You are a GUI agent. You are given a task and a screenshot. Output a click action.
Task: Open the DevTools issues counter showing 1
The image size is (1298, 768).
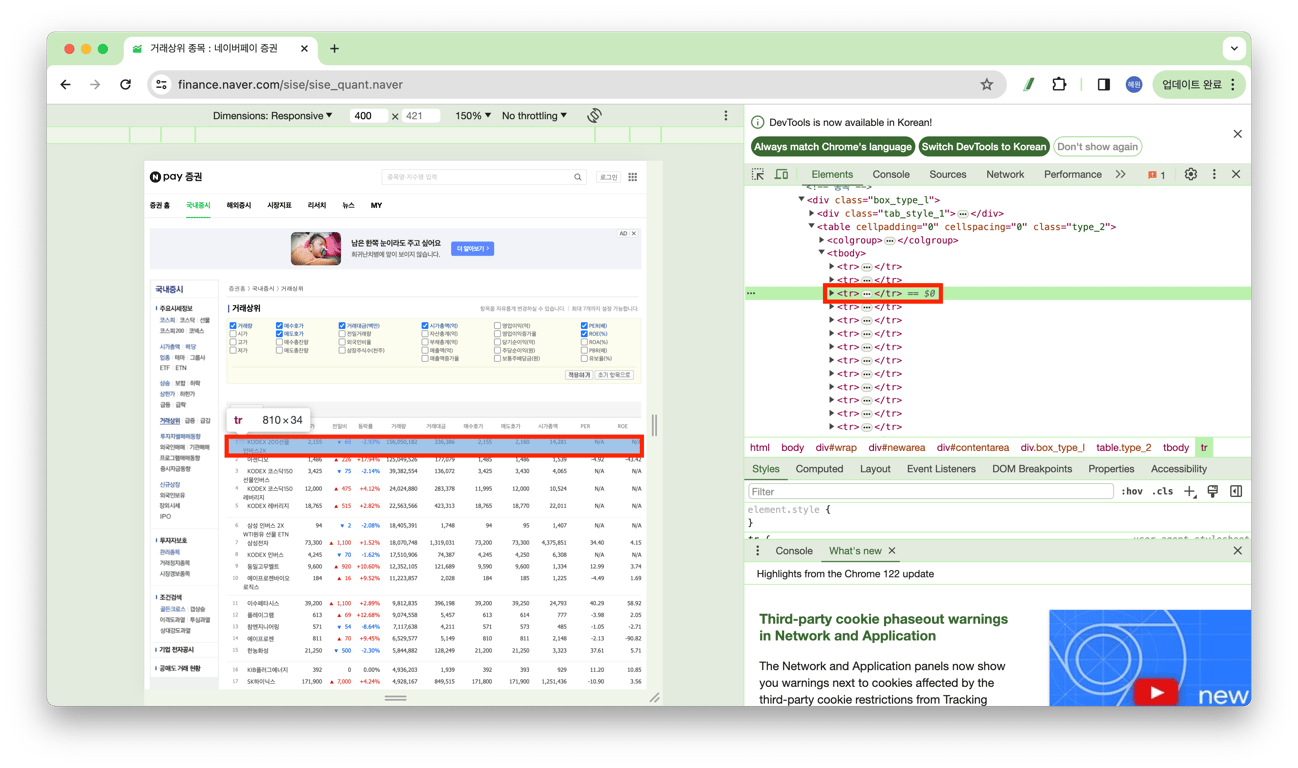click(x=1157, y=175)
